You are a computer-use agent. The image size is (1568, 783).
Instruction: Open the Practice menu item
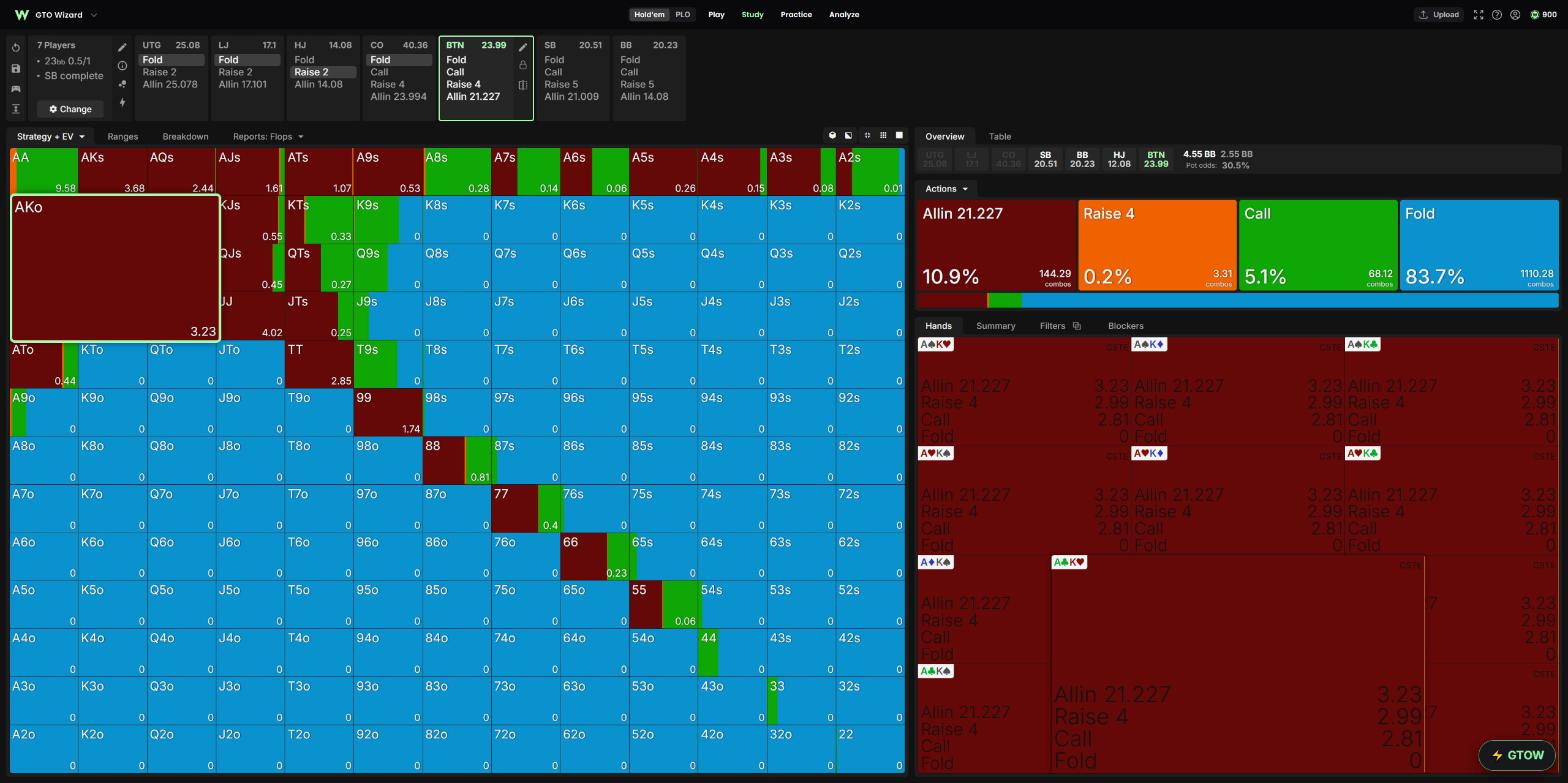pos(796,15)
